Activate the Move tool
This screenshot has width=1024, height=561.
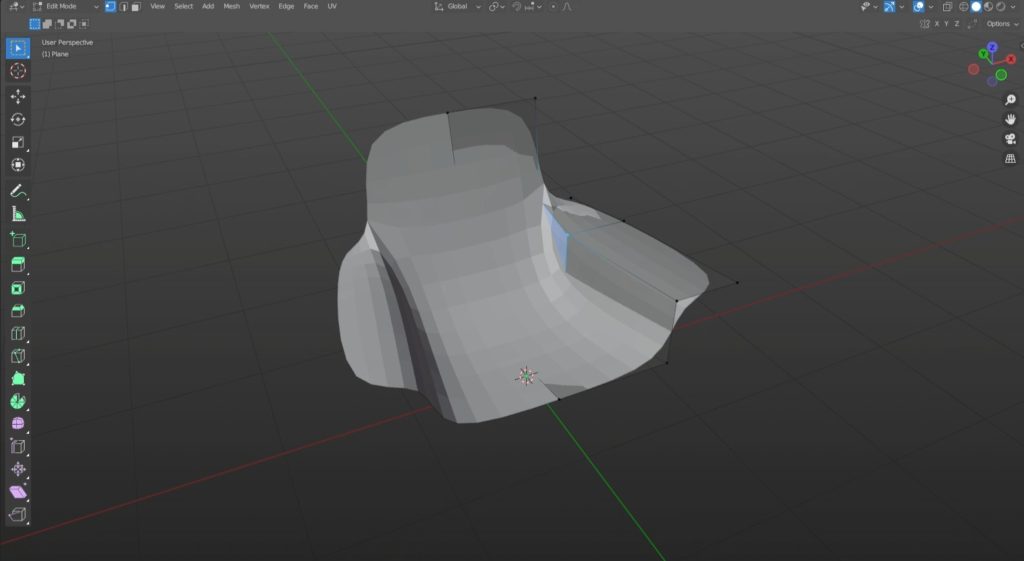tap(18, 96)
